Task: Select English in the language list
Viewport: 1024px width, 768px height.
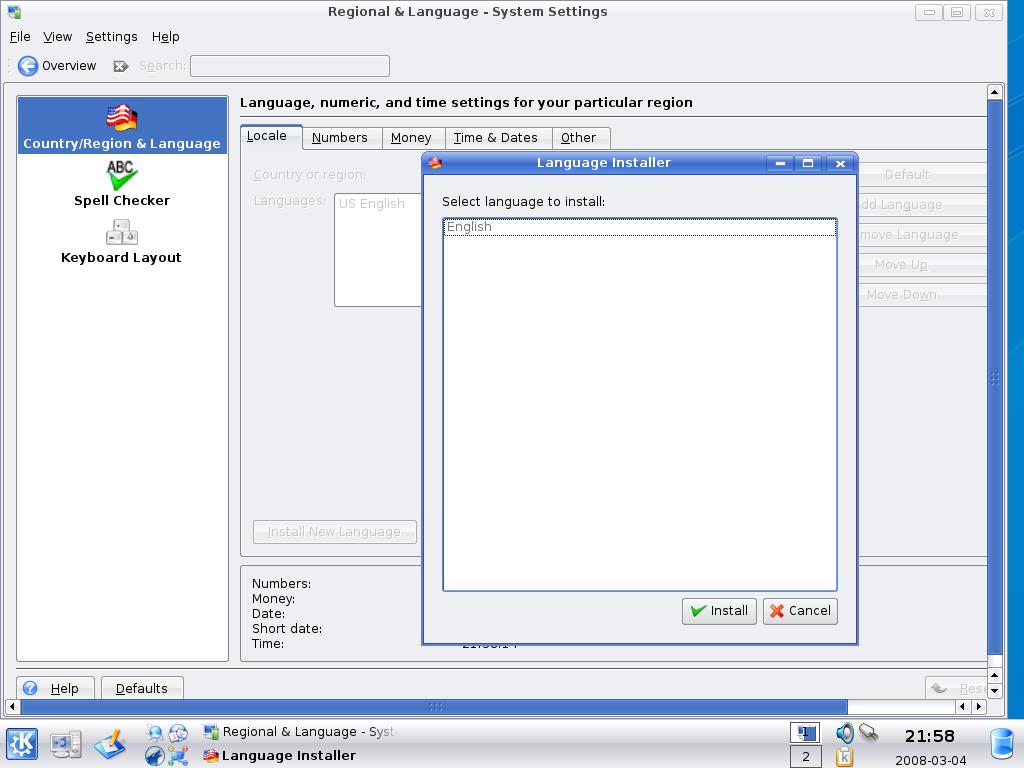Action: pyautogui.click(x=639, y=227)
